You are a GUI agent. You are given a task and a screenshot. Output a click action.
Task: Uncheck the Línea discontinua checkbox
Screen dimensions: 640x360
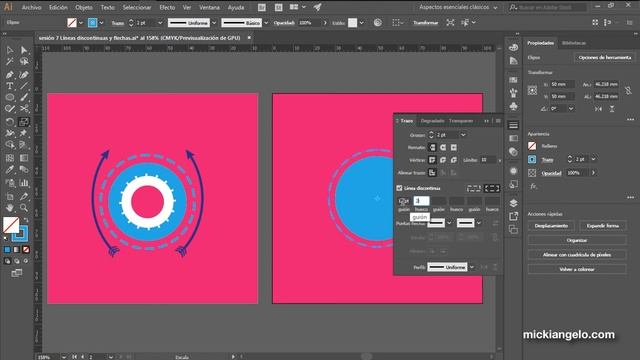click(x=399, y=188)
